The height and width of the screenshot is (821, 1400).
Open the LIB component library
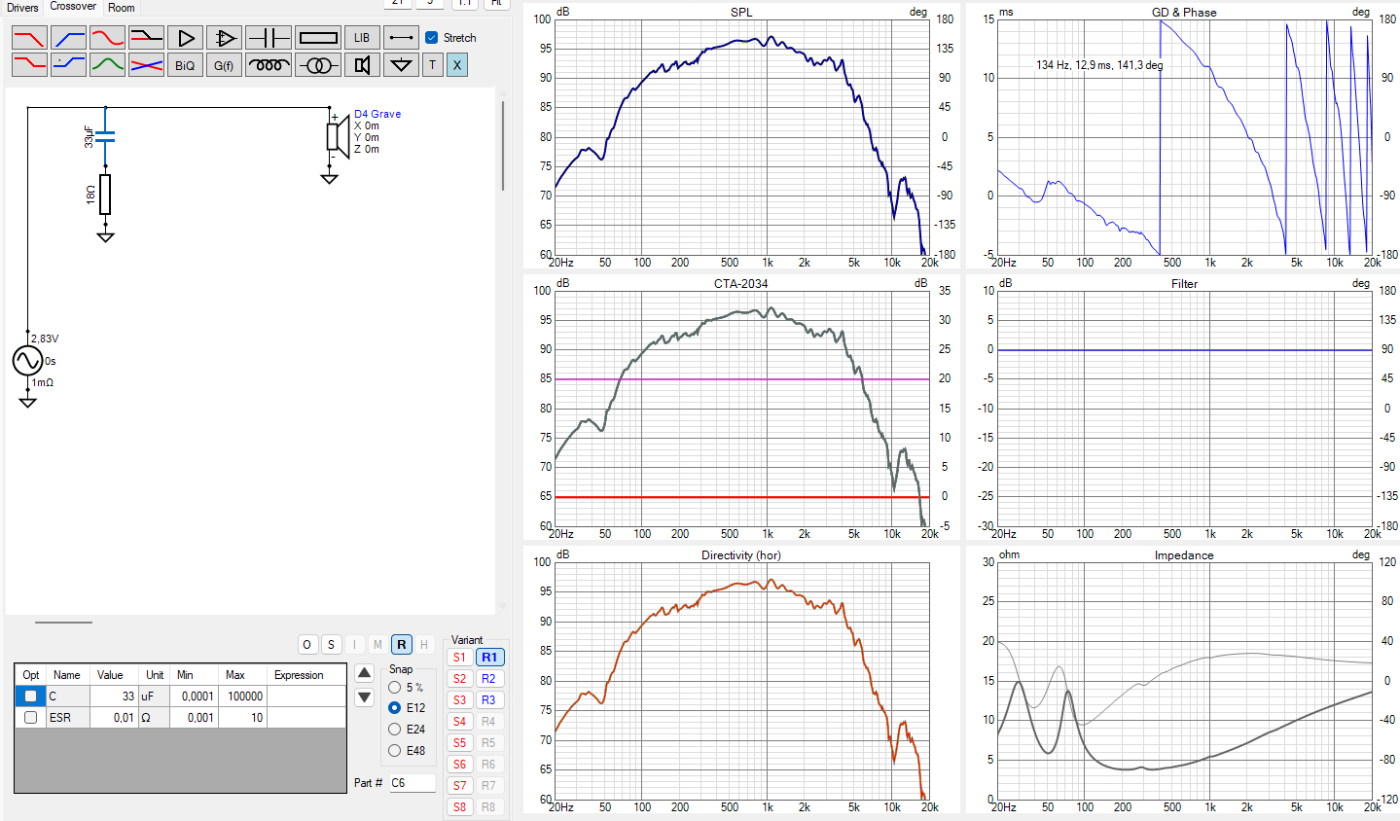[x=362, y=38]
